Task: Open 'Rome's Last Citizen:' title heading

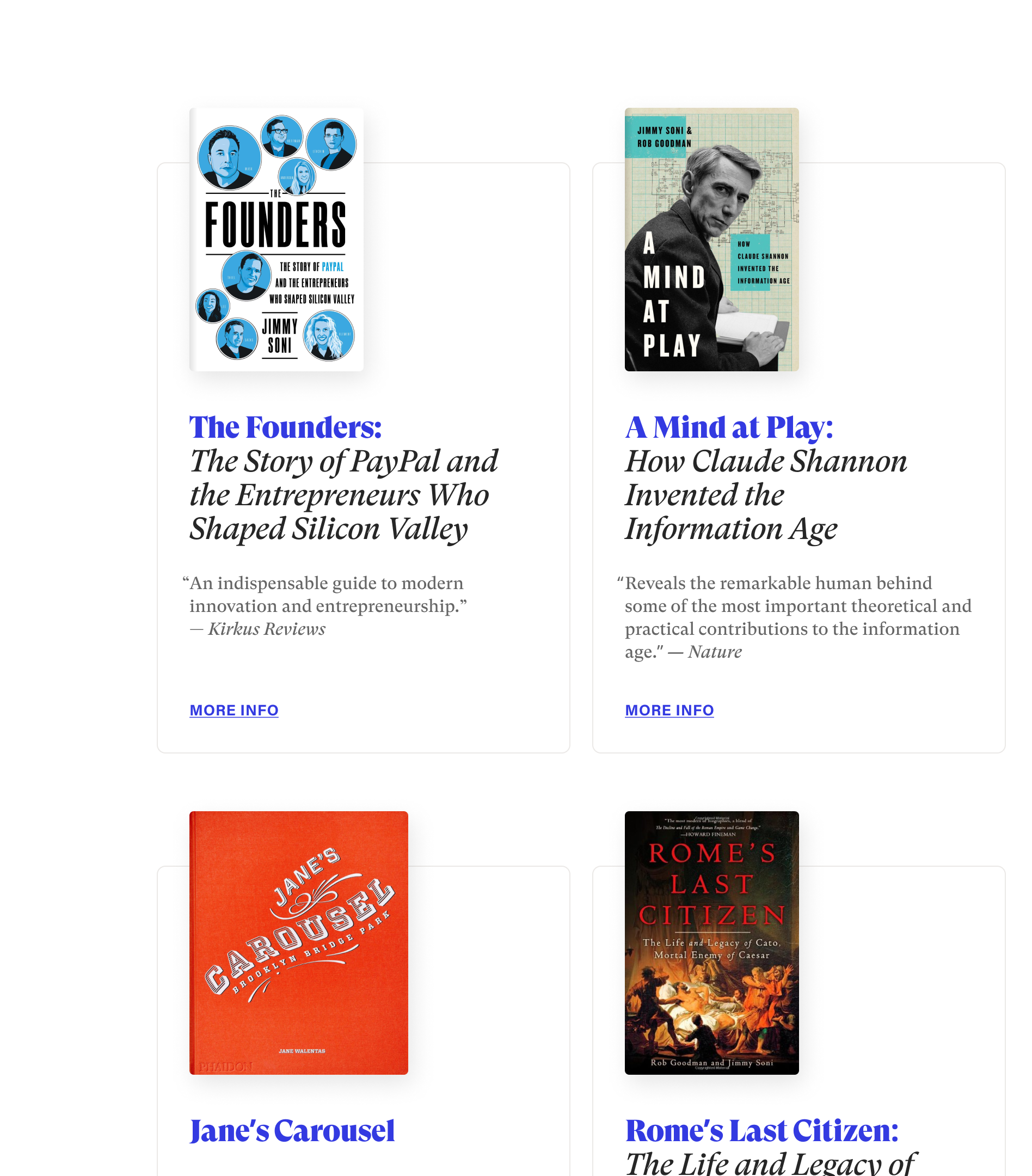Action: click(761, 1131)
